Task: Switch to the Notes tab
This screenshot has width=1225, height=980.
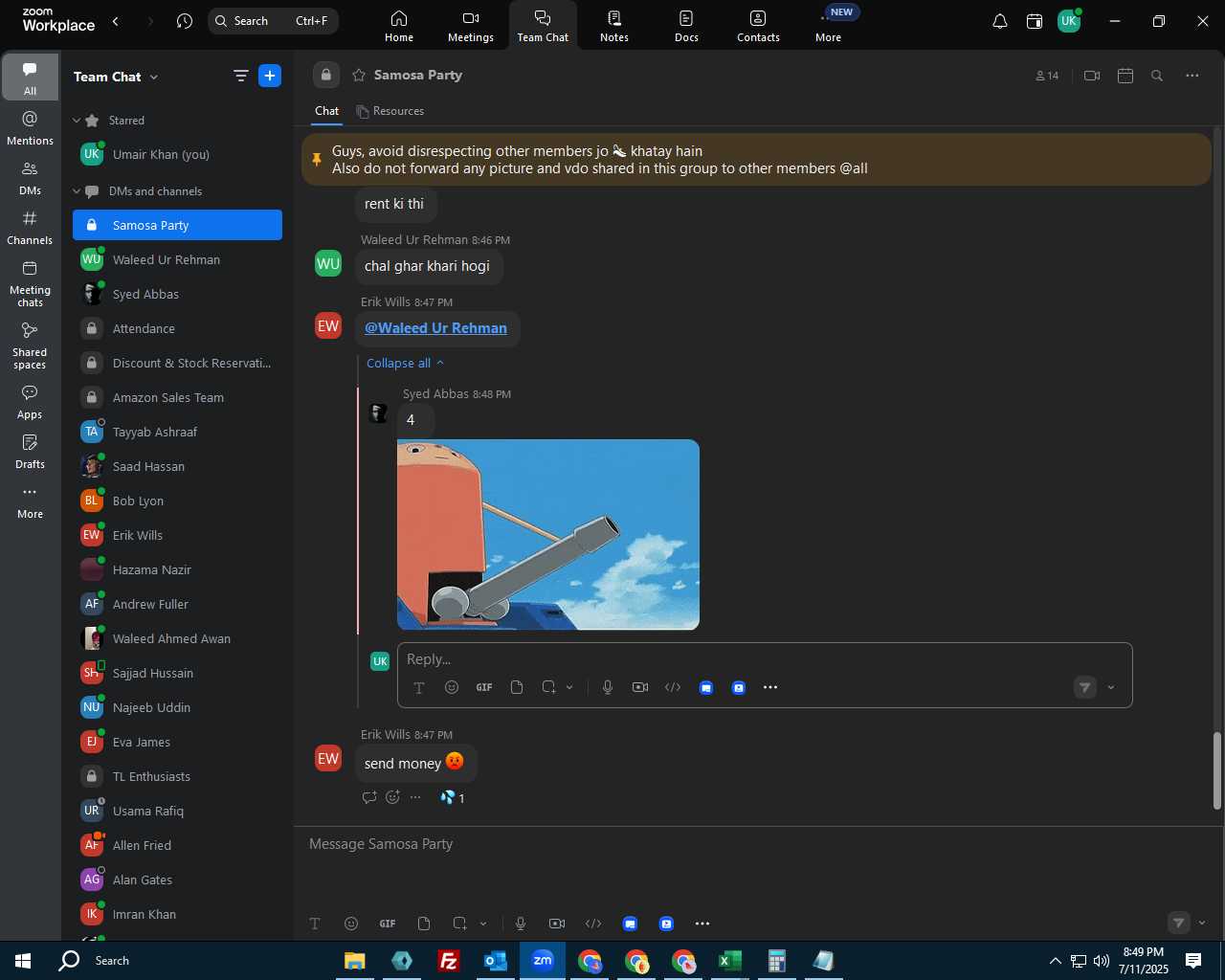Action: (x=614, y=26)
